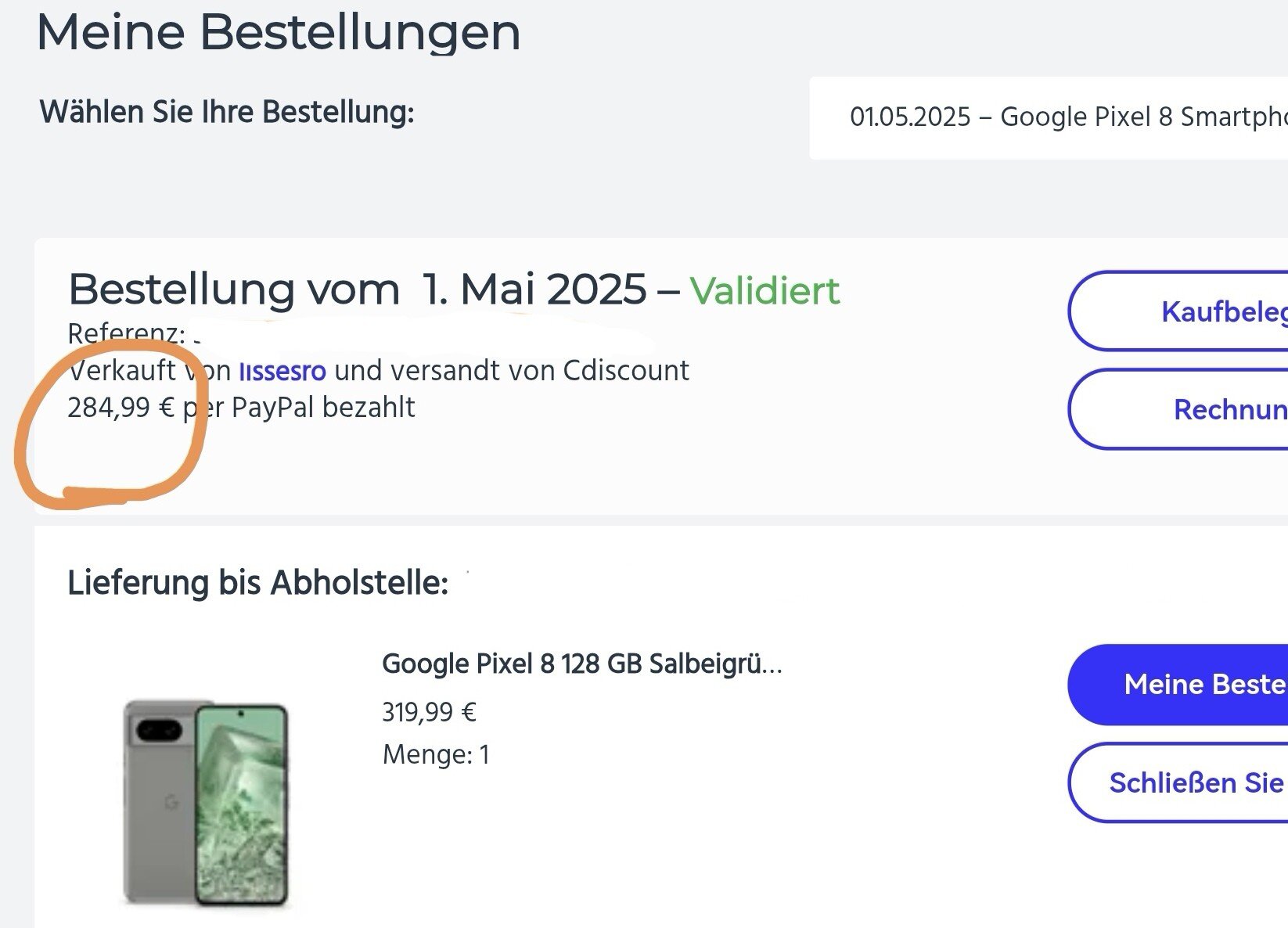This screenshot has width=1288, height=928.
Task: Click the green Validiert order status
Action: point(765,291)
